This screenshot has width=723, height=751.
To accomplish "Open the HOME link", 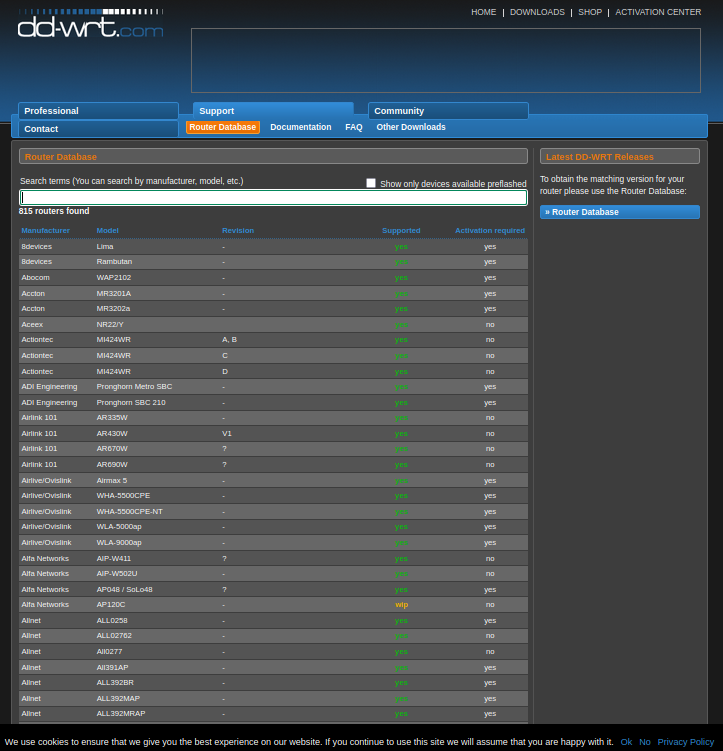I will (483, 12).
